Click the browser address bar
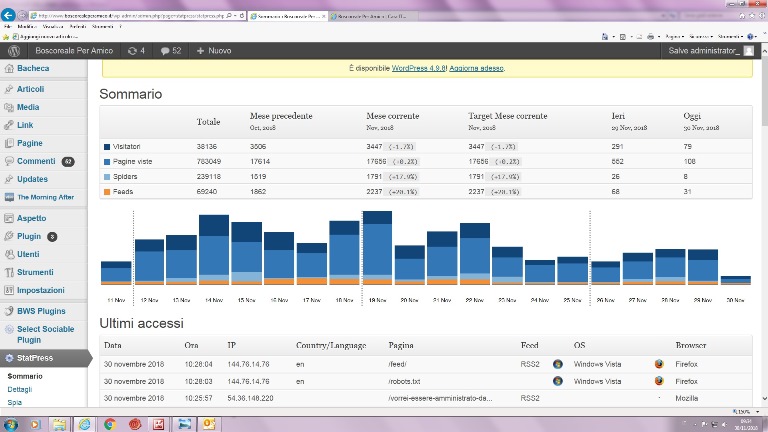This screenshot has height=432, width=768. point(130,16)
